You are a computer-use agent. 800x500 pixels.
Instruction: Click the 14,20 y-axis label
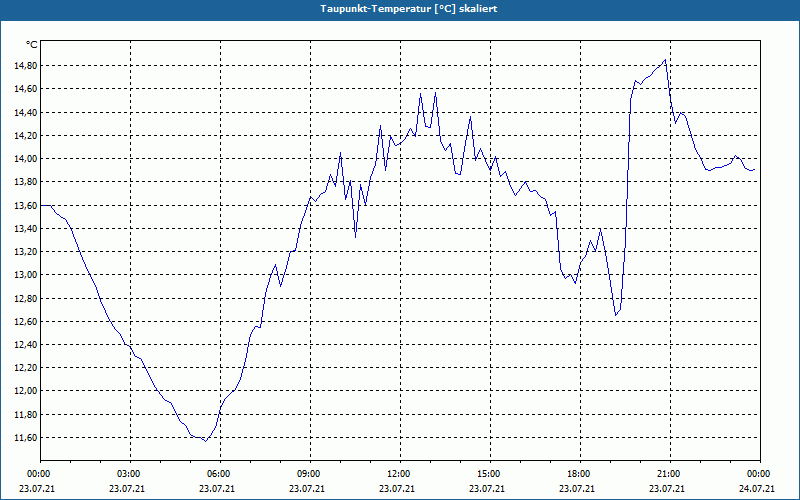tap(25, 135)
